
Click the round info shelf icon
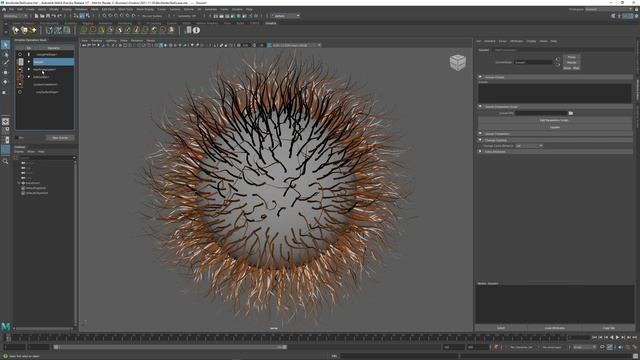point(196,30)
